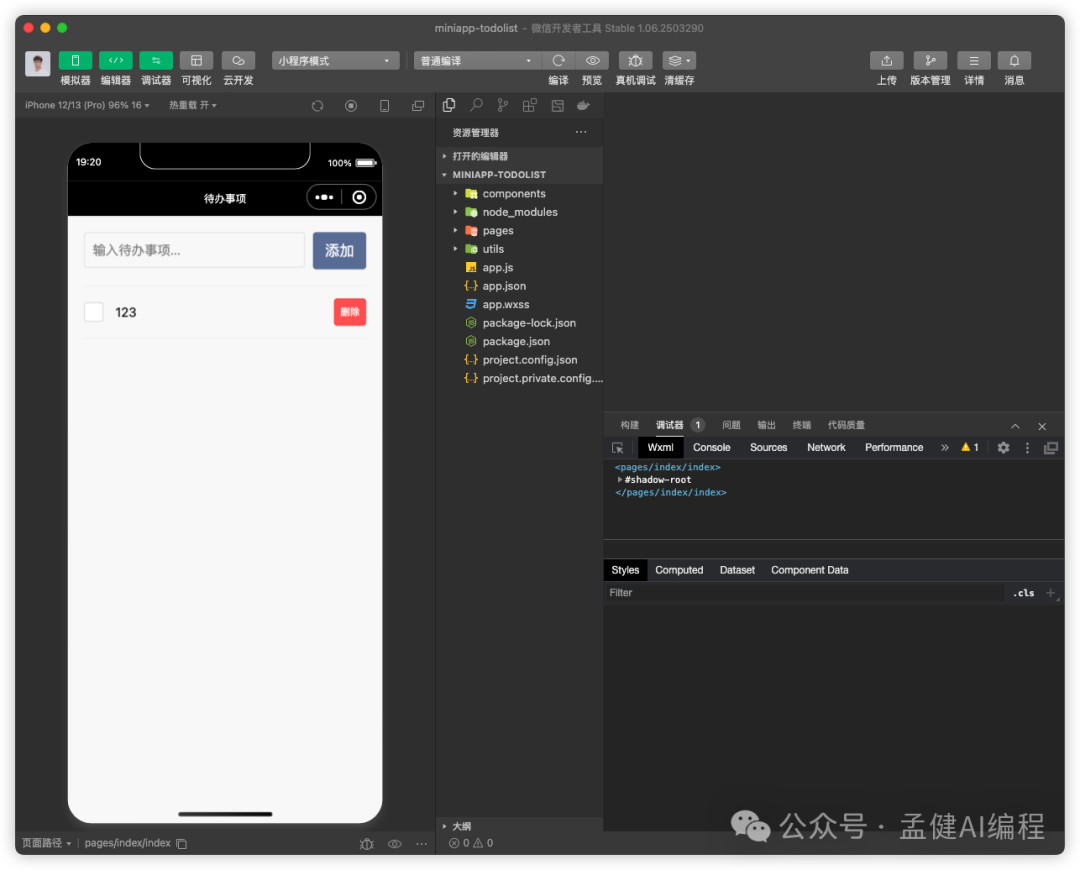Expand the 大纲 outline section

click(520, 826)
